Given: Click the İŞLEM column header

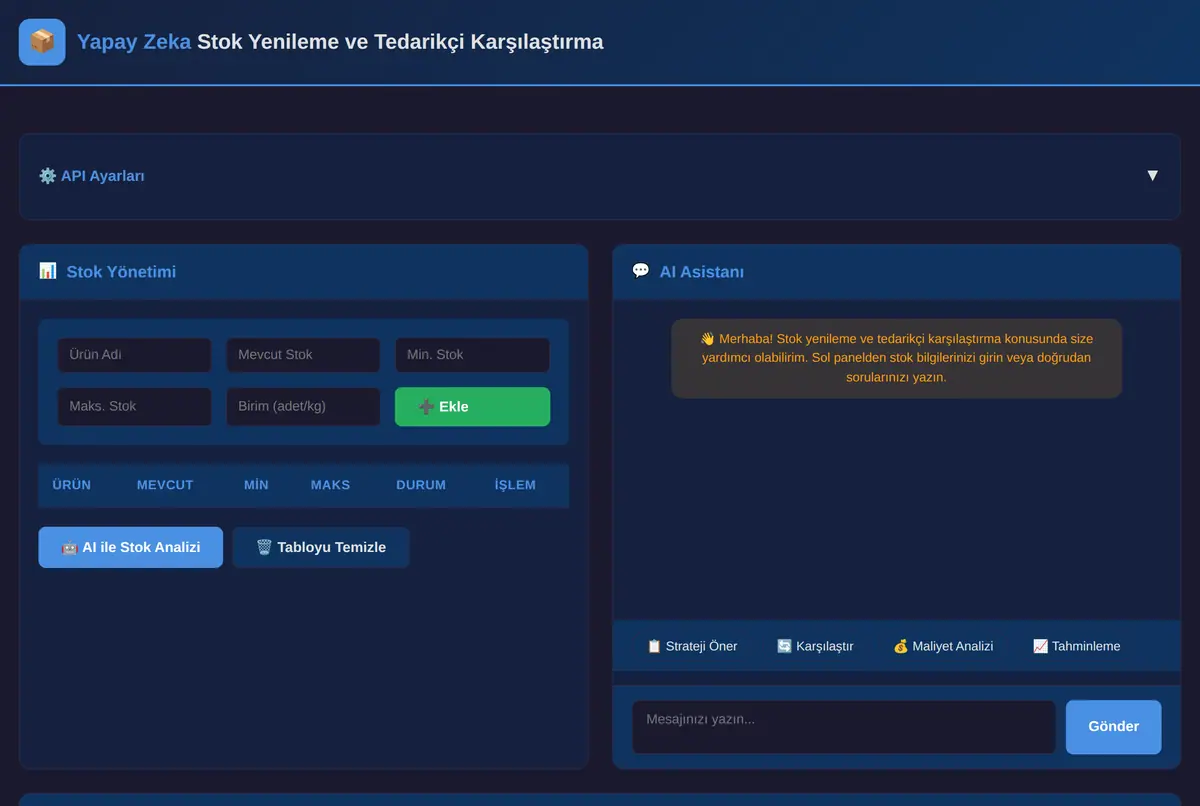Looking at the screenshot, I should [x=515, y=485].
